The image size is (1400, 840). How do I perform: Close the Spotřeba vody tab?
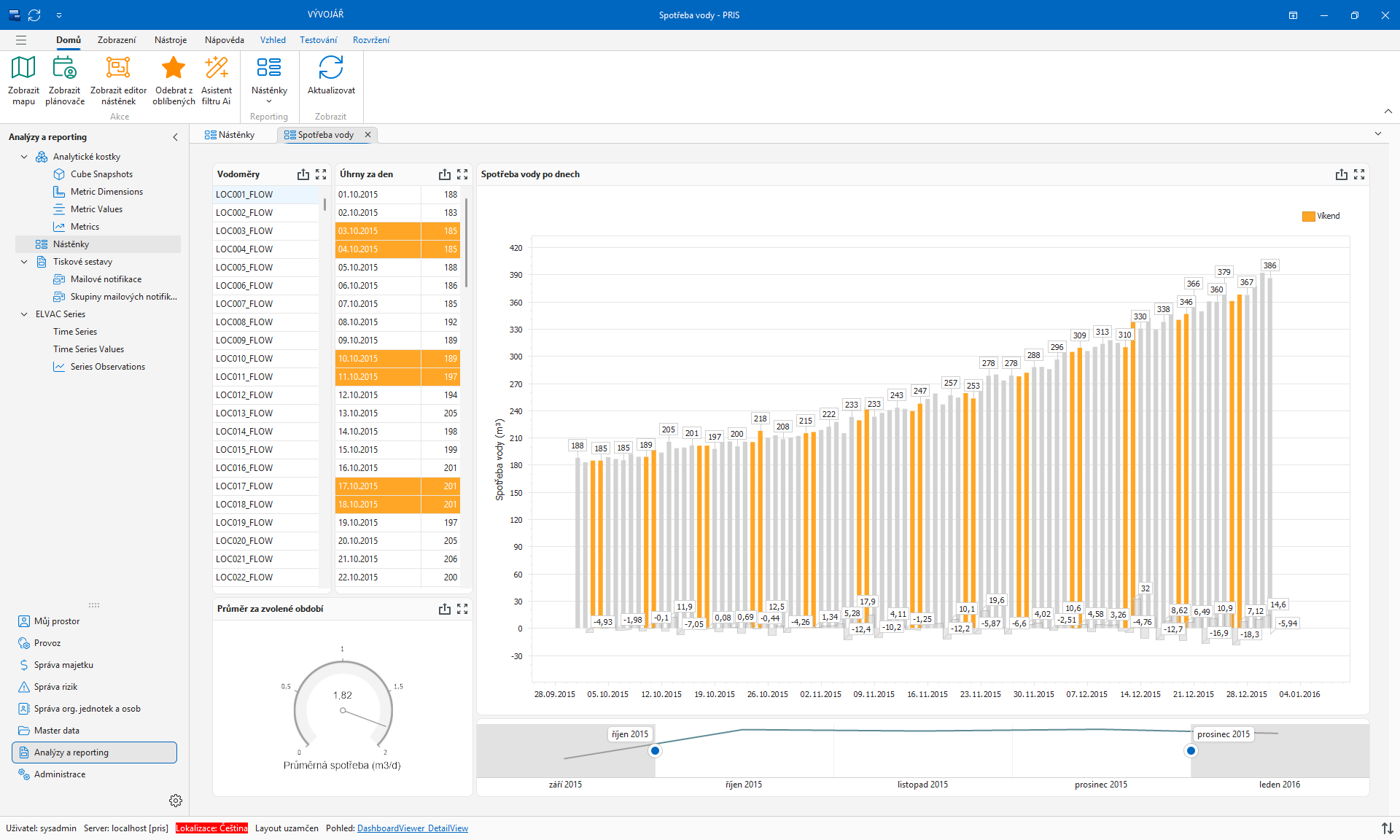367,135
